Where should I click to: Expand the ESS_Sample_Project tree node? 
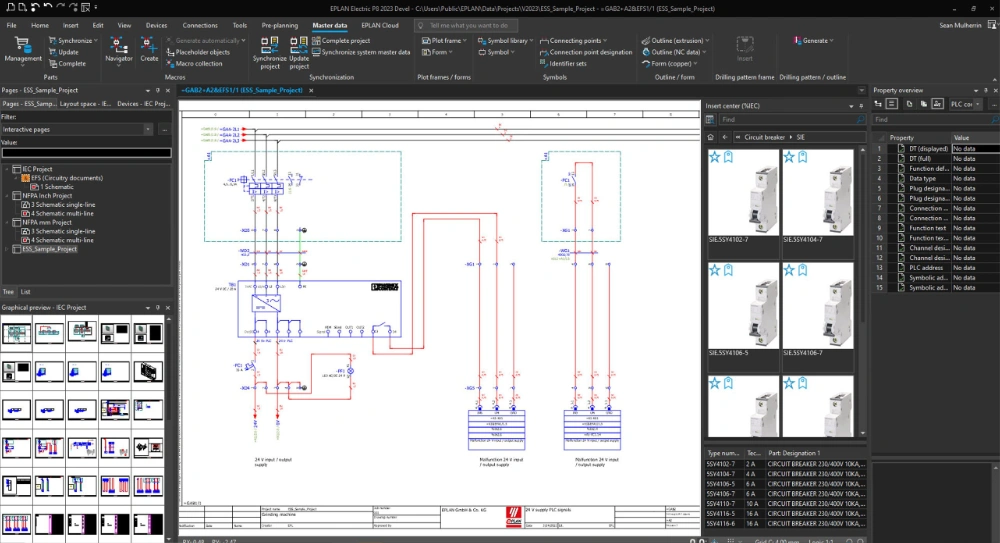click(7, 249)
